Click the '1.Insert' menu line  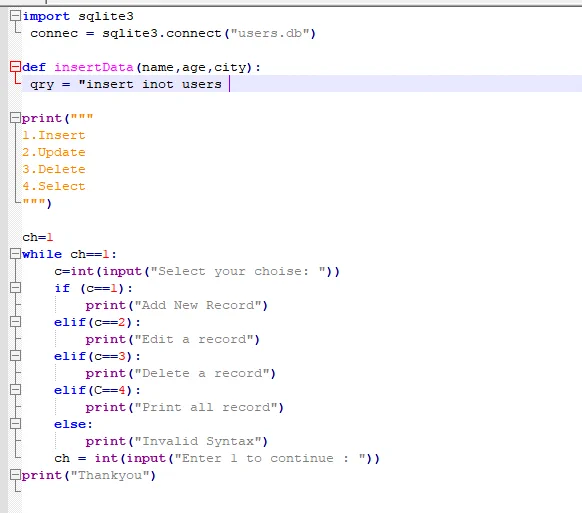coord(54,135)
